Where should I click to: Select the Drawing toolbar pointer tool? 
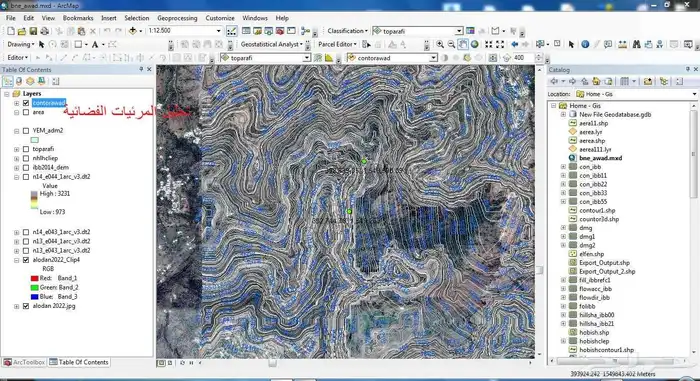(42, 44)
